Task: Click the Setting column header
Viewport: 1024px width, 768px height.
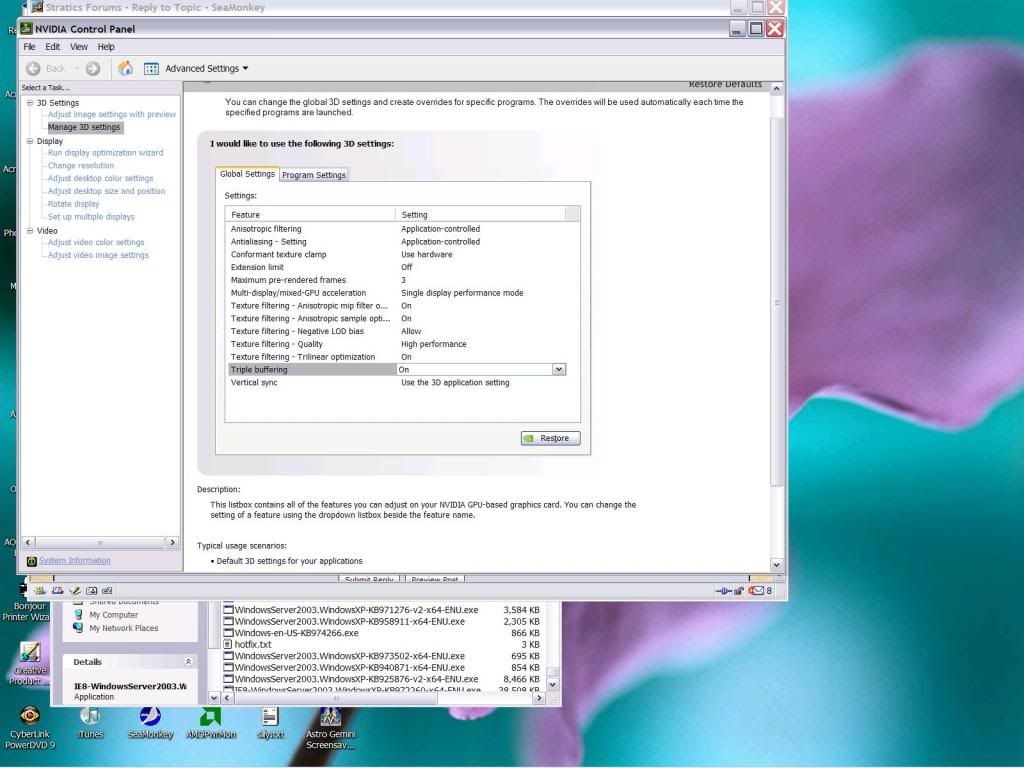Action: 480,215
